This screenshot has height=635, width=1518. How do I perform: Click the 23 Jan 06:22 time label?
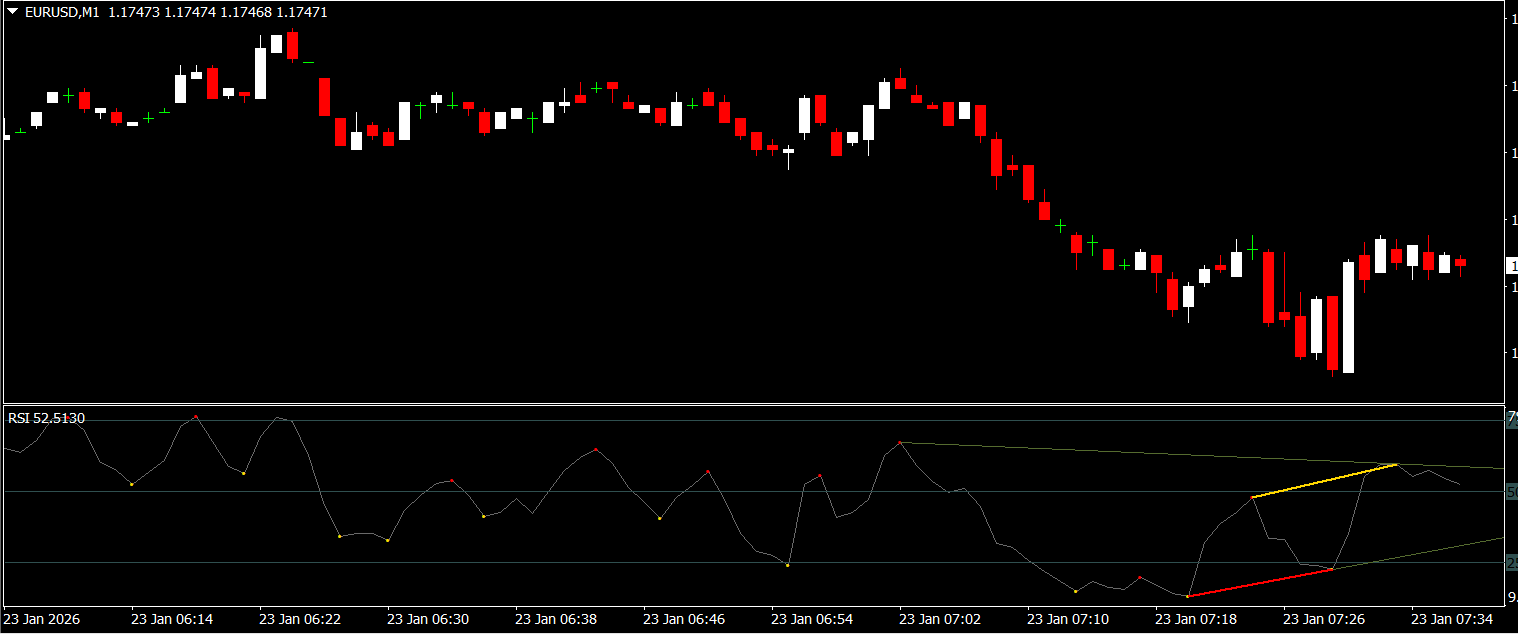(300, 620)
